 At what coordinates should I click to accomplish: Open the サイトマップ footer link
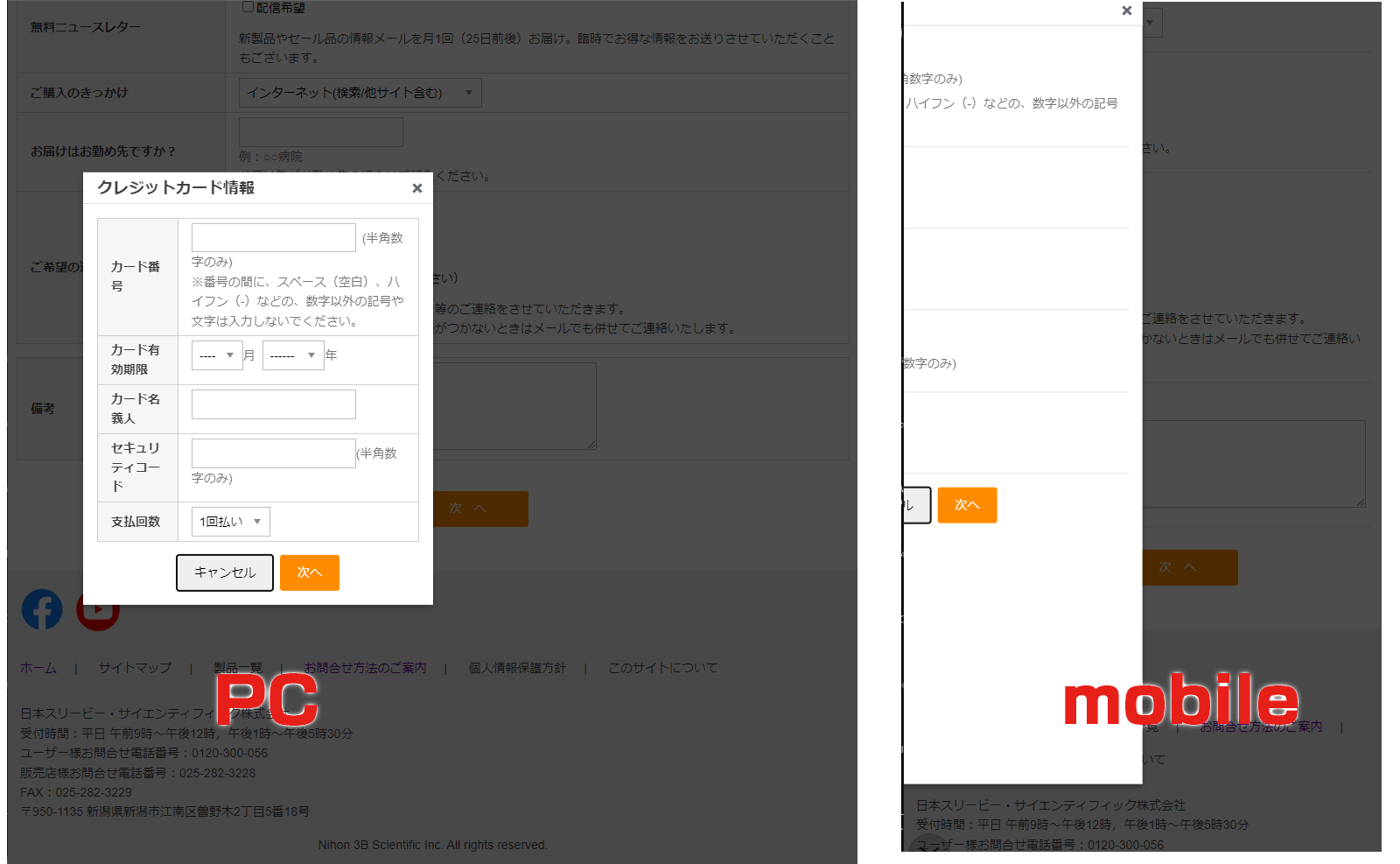click(x=135, y=668)
